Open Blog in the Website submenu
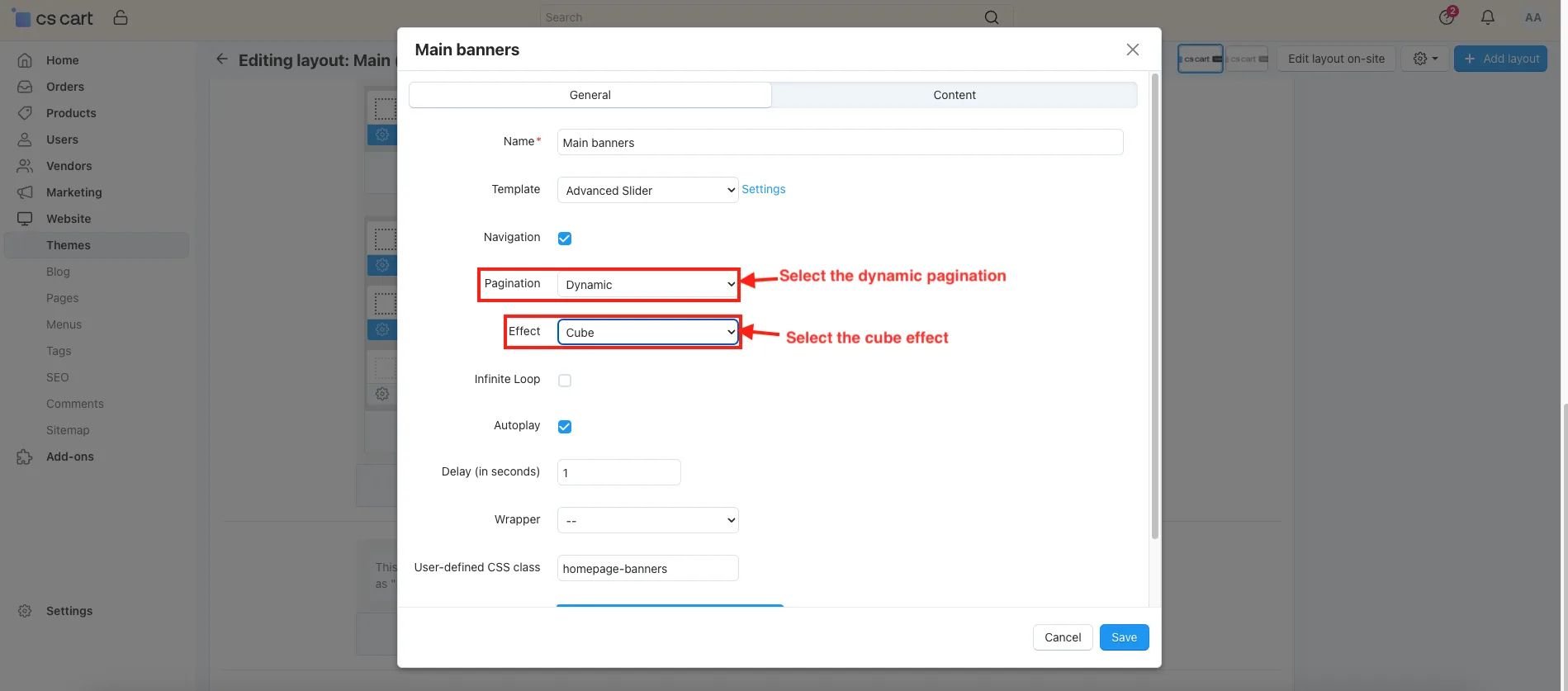Screen dimensions: 1568x691 pyautogui.click(x=58, y=272)
